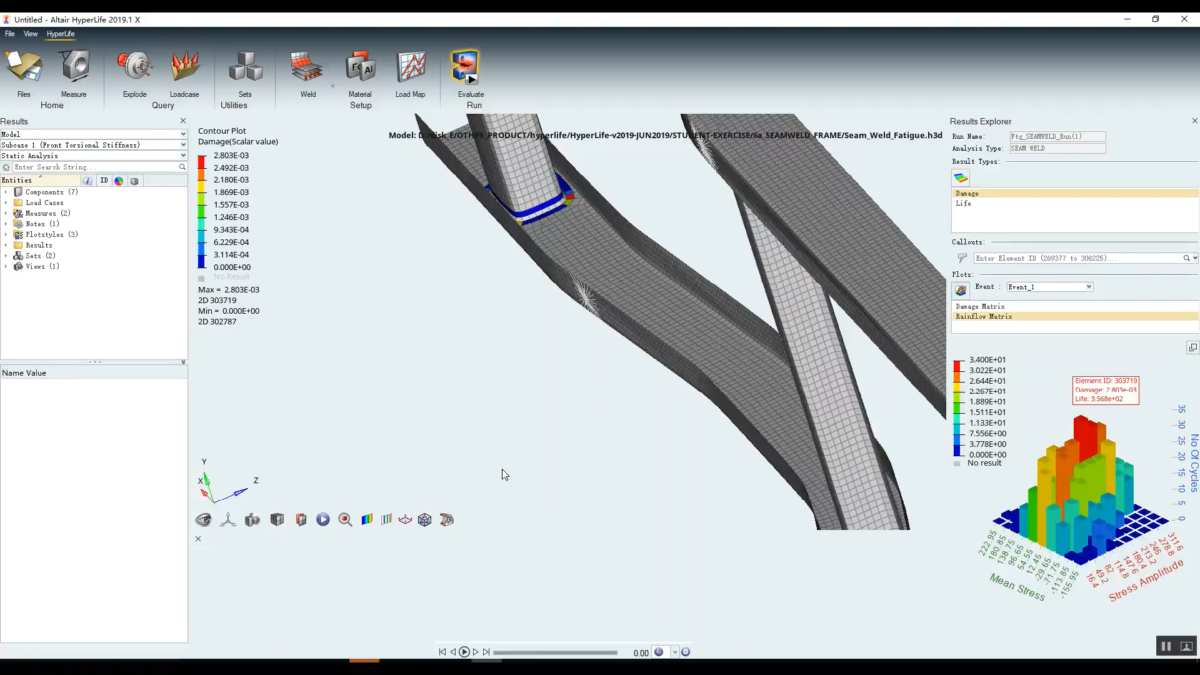Click the color wheel icon in Entities header
This screenshot has height=675, width=1200.
[119, 181]
